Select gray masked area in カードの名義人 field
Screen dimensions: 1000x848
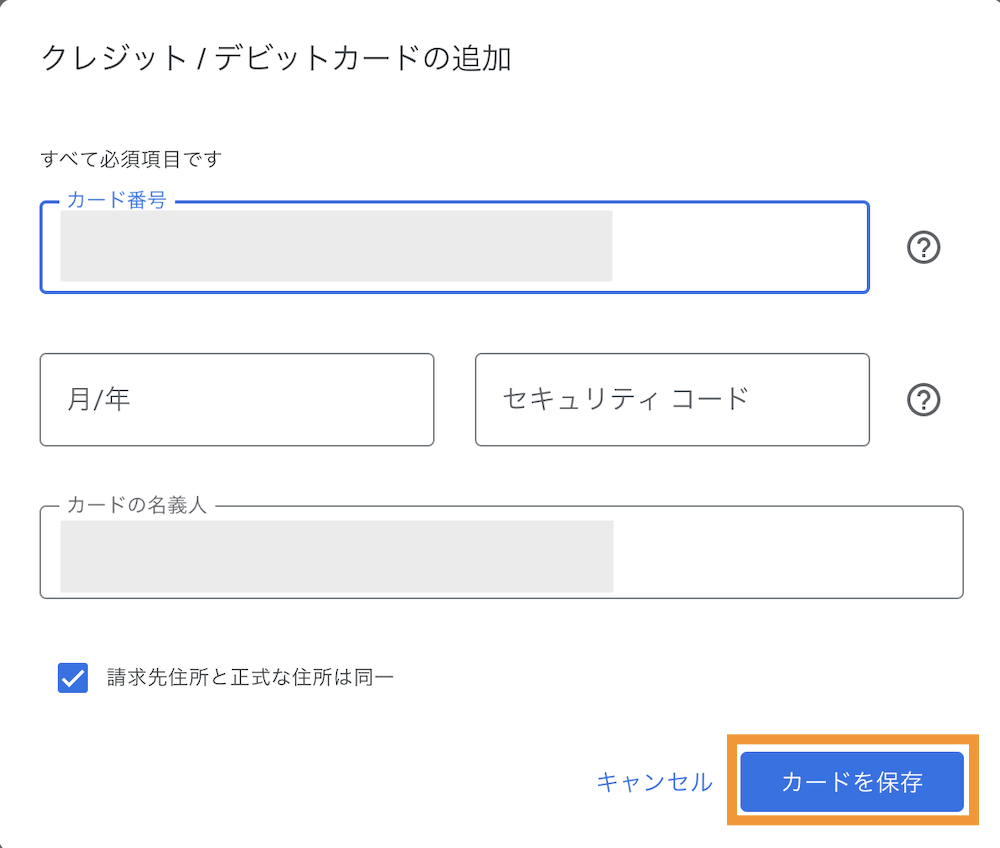pos(337,557)
